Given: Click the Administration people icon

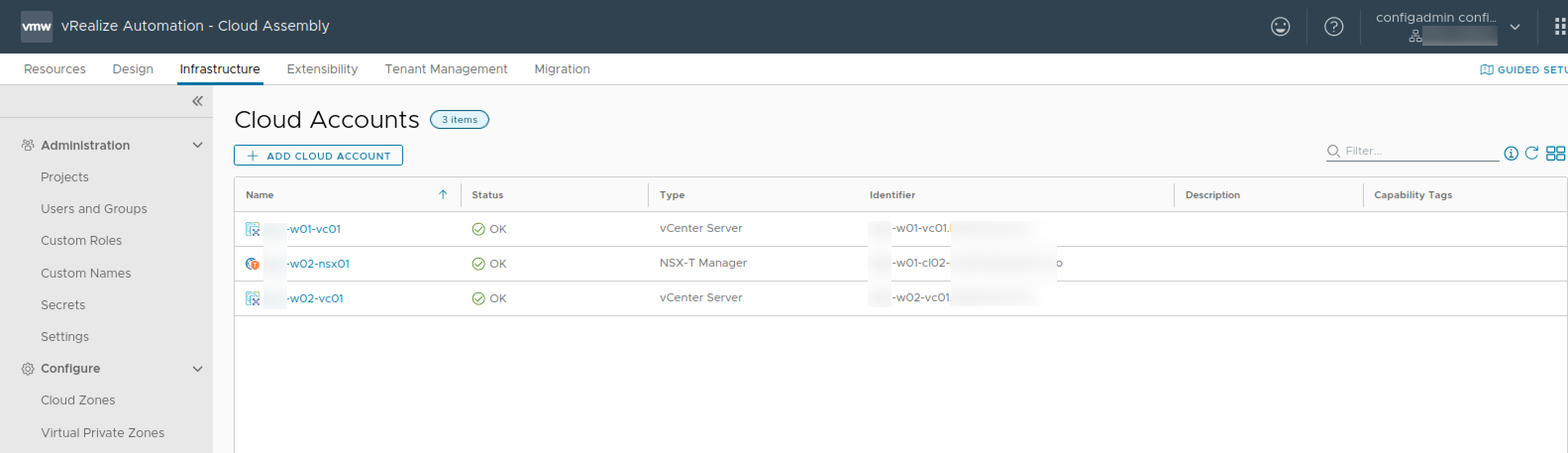Looking at the screenshot, I should point(28,145).
